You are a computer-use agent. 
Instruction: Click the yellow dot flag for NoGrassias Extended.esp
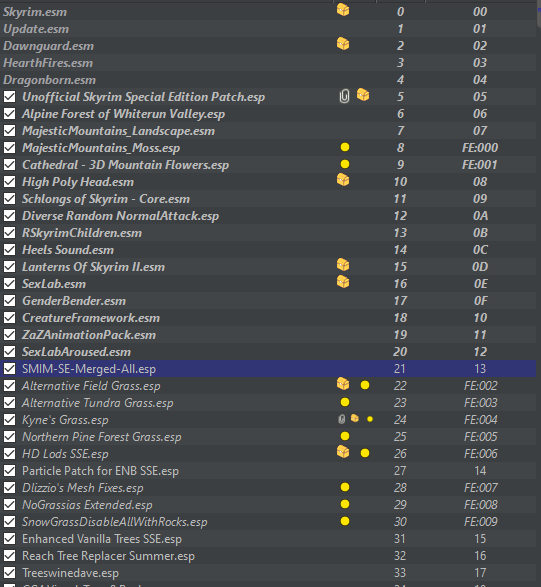pyautogui.click(x=345, y=504)
